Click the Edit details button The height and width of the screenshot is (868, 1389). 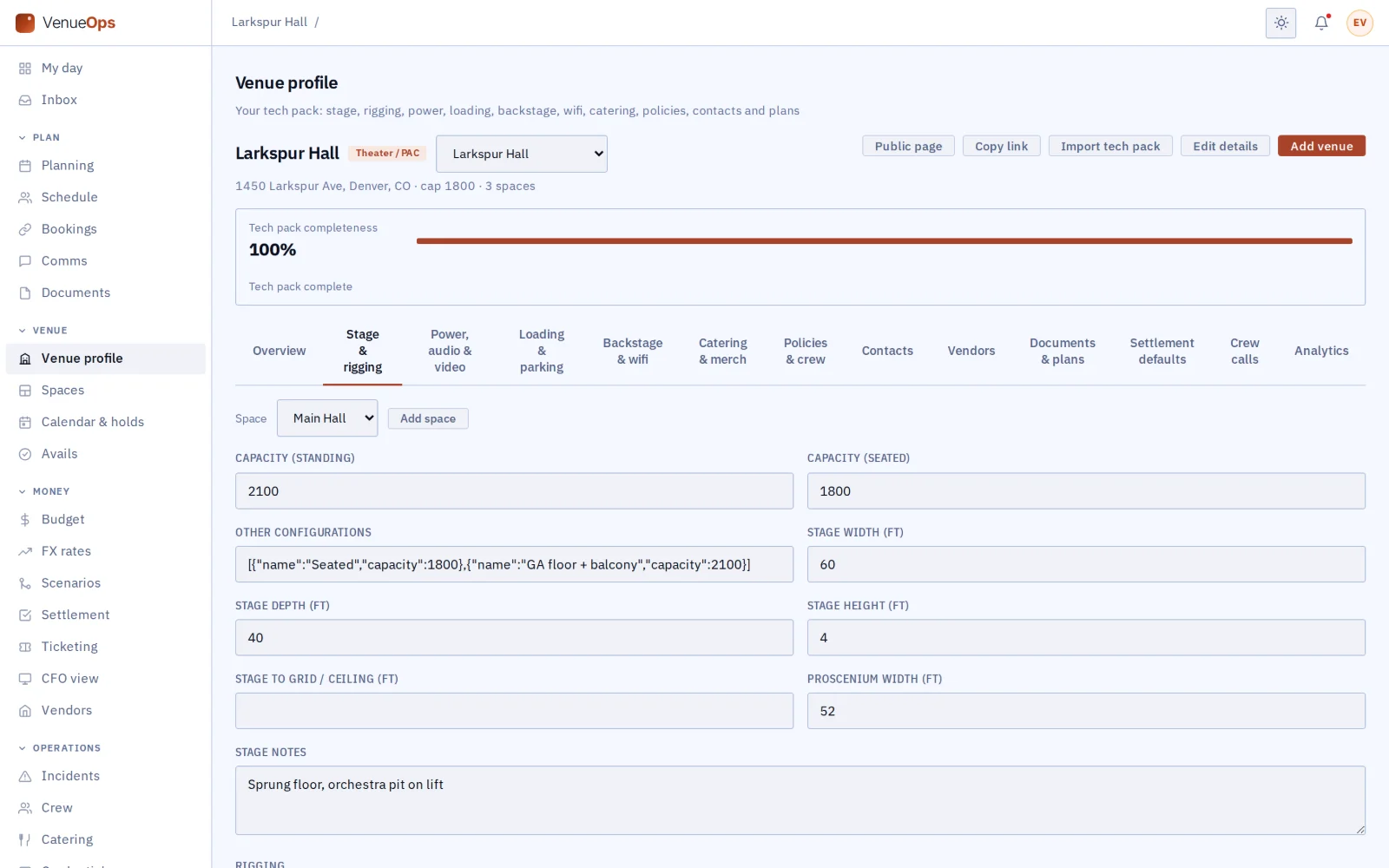(1225, 146)
